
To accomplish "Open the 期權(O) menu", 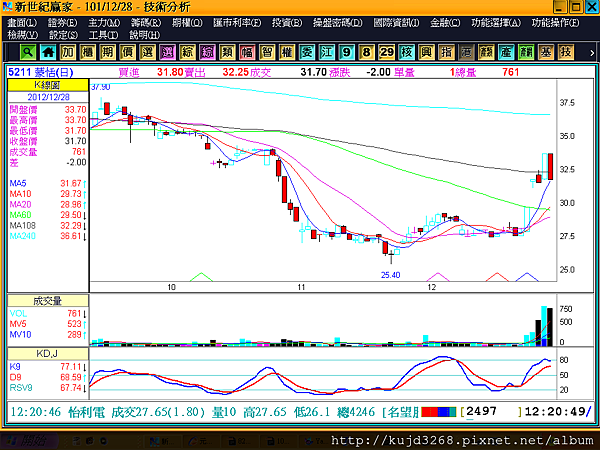I will pyautogui.click(x=187, y=23).
